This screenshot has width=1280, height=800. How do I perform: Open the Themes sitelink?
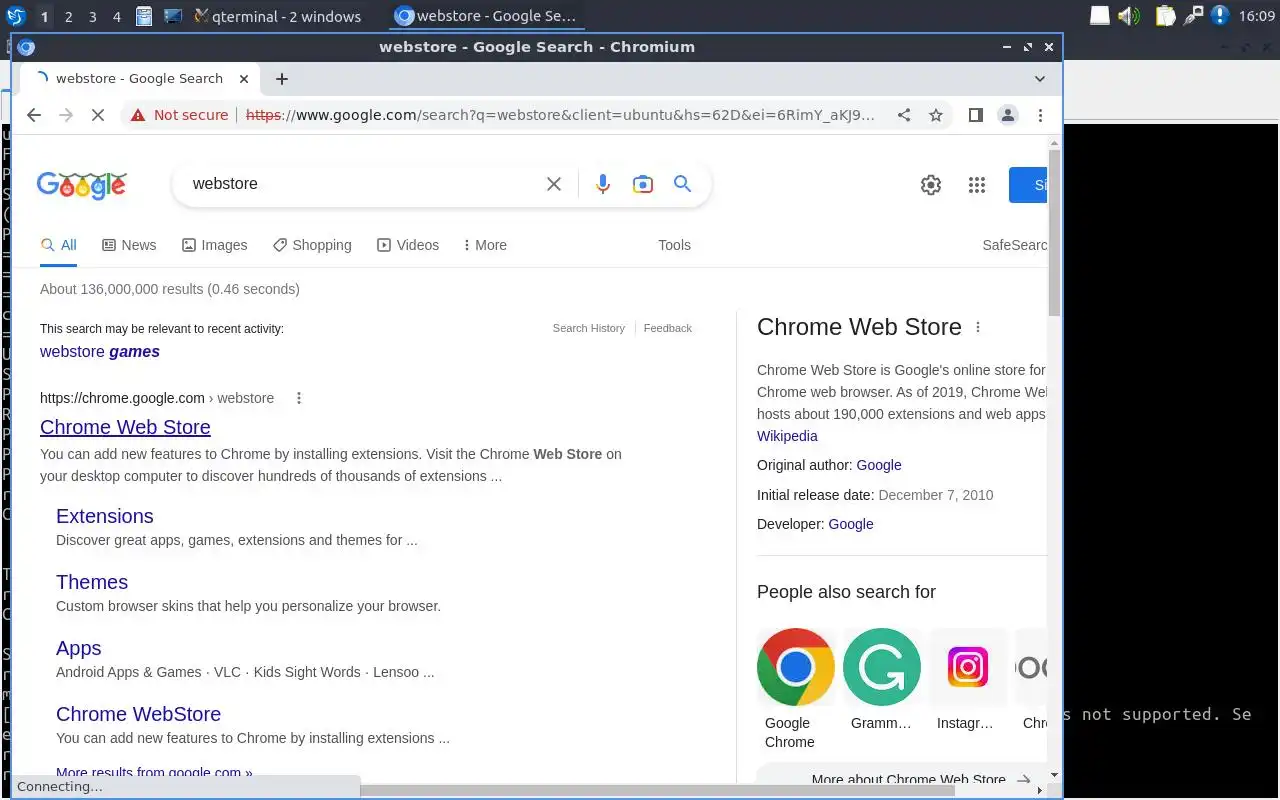[92, 582]
